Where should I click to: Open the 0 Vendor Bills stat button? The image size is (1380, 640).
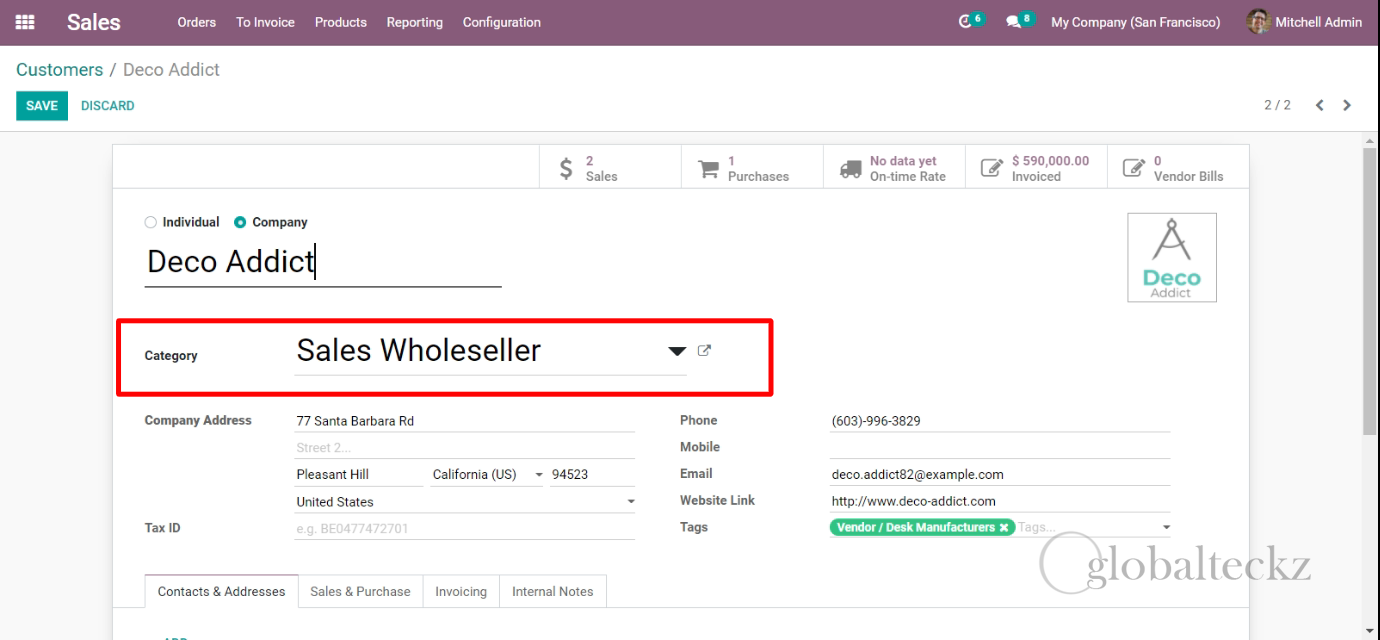point(1179,168)
